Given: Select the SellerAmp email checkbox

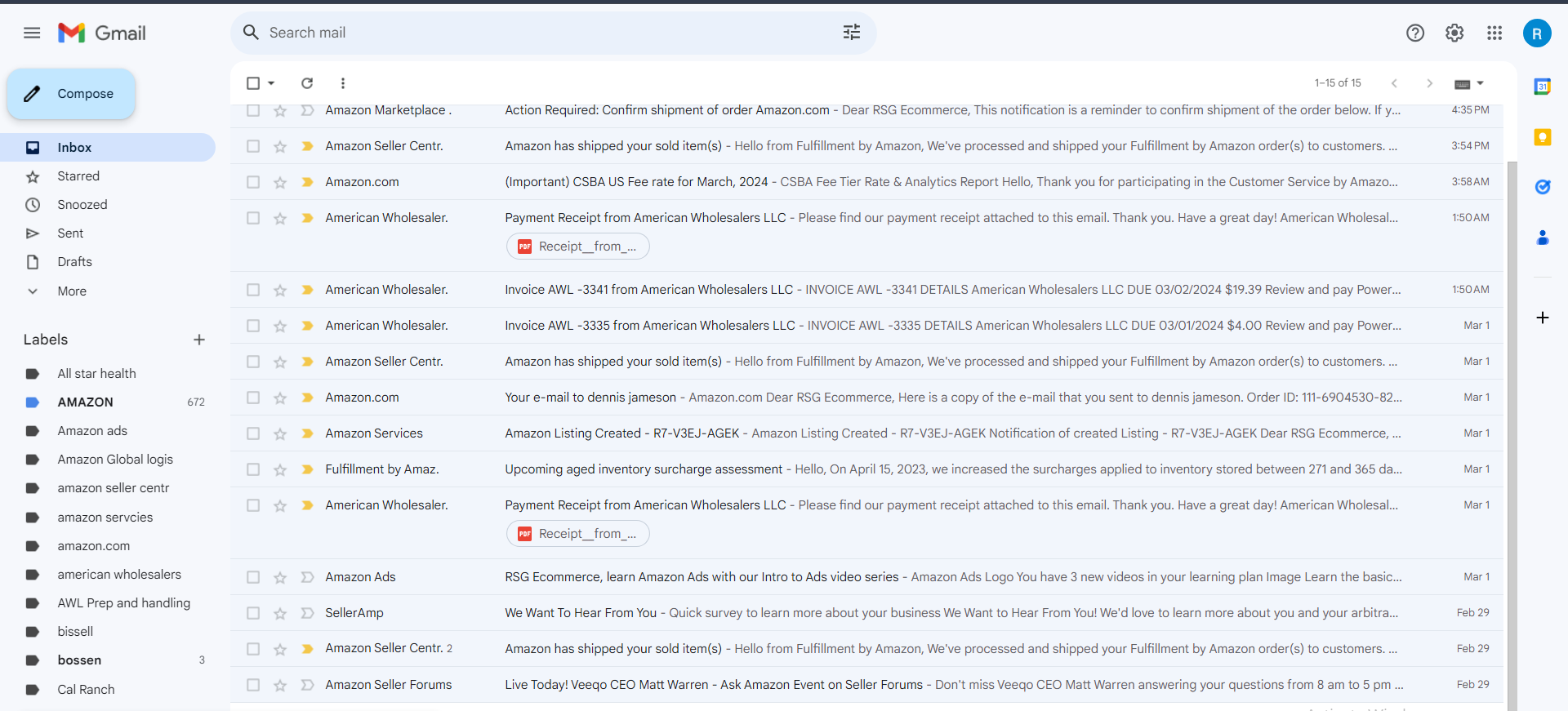Looking at the screenshot, I should point(253,613).
